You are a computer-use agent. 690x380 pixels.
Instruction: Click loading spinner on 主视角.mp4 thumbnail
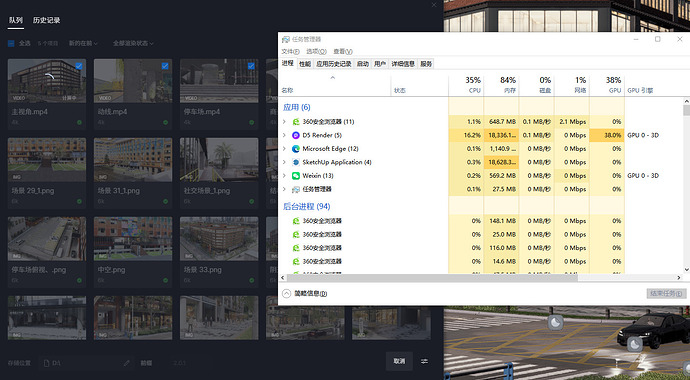click(x=49, y=77)
